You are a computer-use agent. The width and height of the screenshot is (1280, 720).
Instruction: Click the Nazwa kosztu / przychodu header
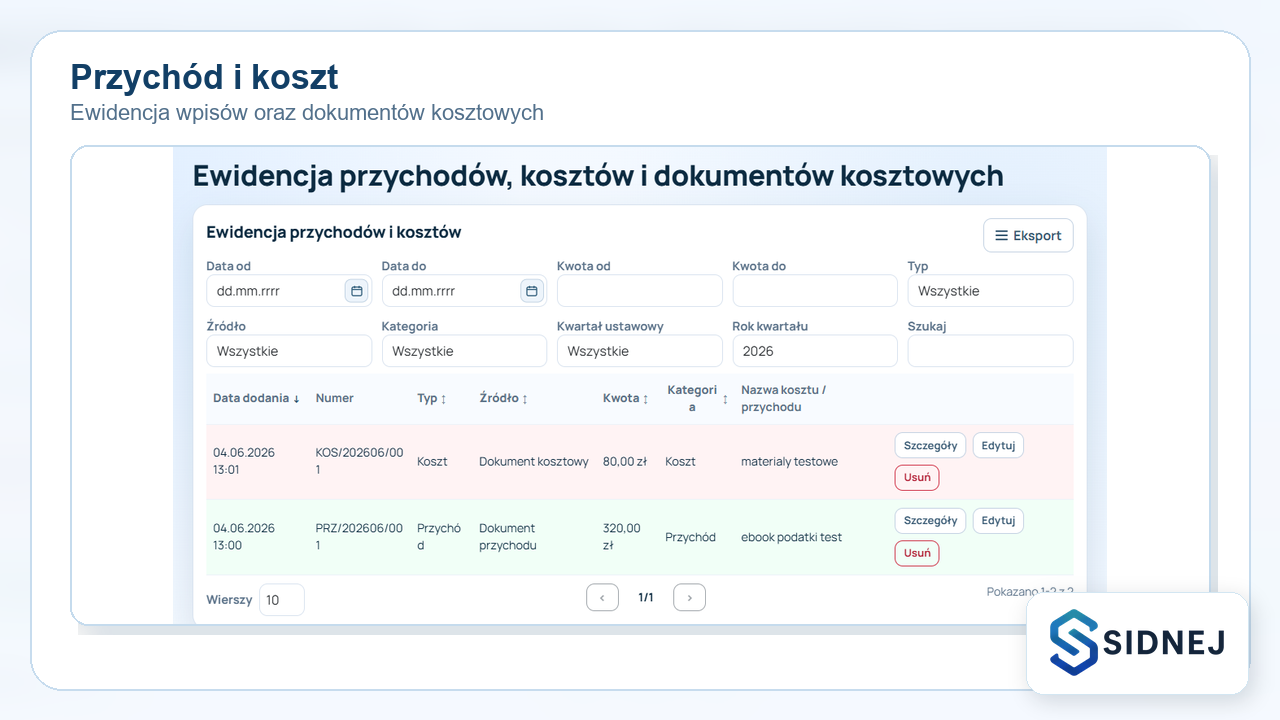click(784, 398)
